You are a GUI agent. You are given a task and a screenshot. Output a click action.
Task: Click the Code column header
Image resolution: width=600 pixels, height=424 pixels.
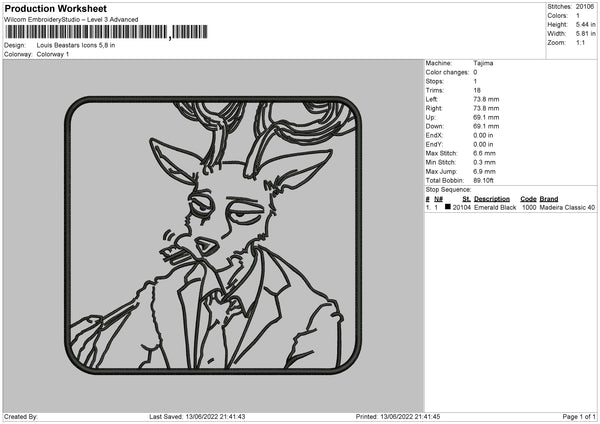pyautogui.click(x=529, y=199)
